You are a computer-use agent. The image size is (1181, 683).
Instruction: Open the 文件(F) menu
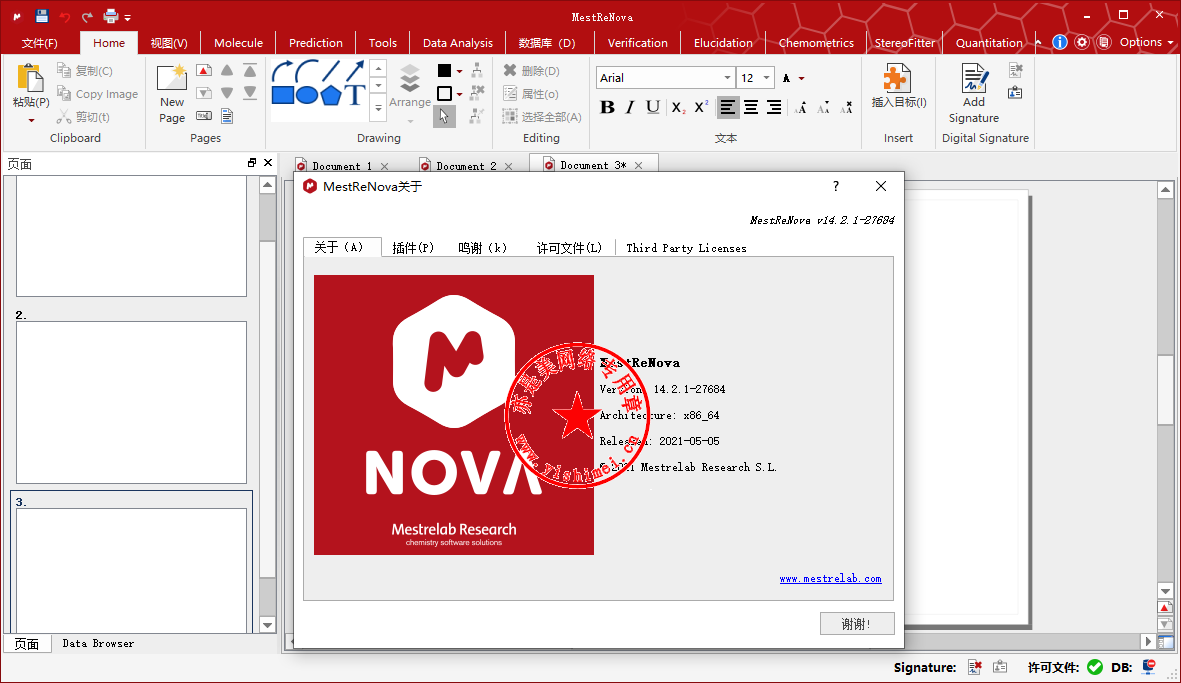pyautogui.click(x=39, y=43)
